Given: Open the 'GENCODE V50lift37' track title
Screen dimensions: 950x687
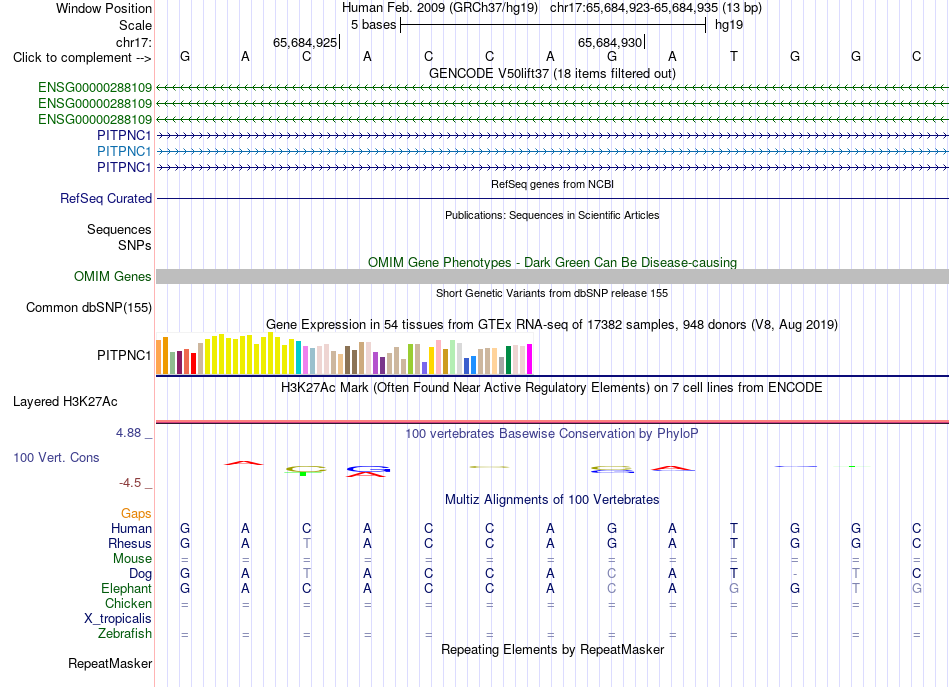Looking at the screenshot, I should tap(552, 73).
